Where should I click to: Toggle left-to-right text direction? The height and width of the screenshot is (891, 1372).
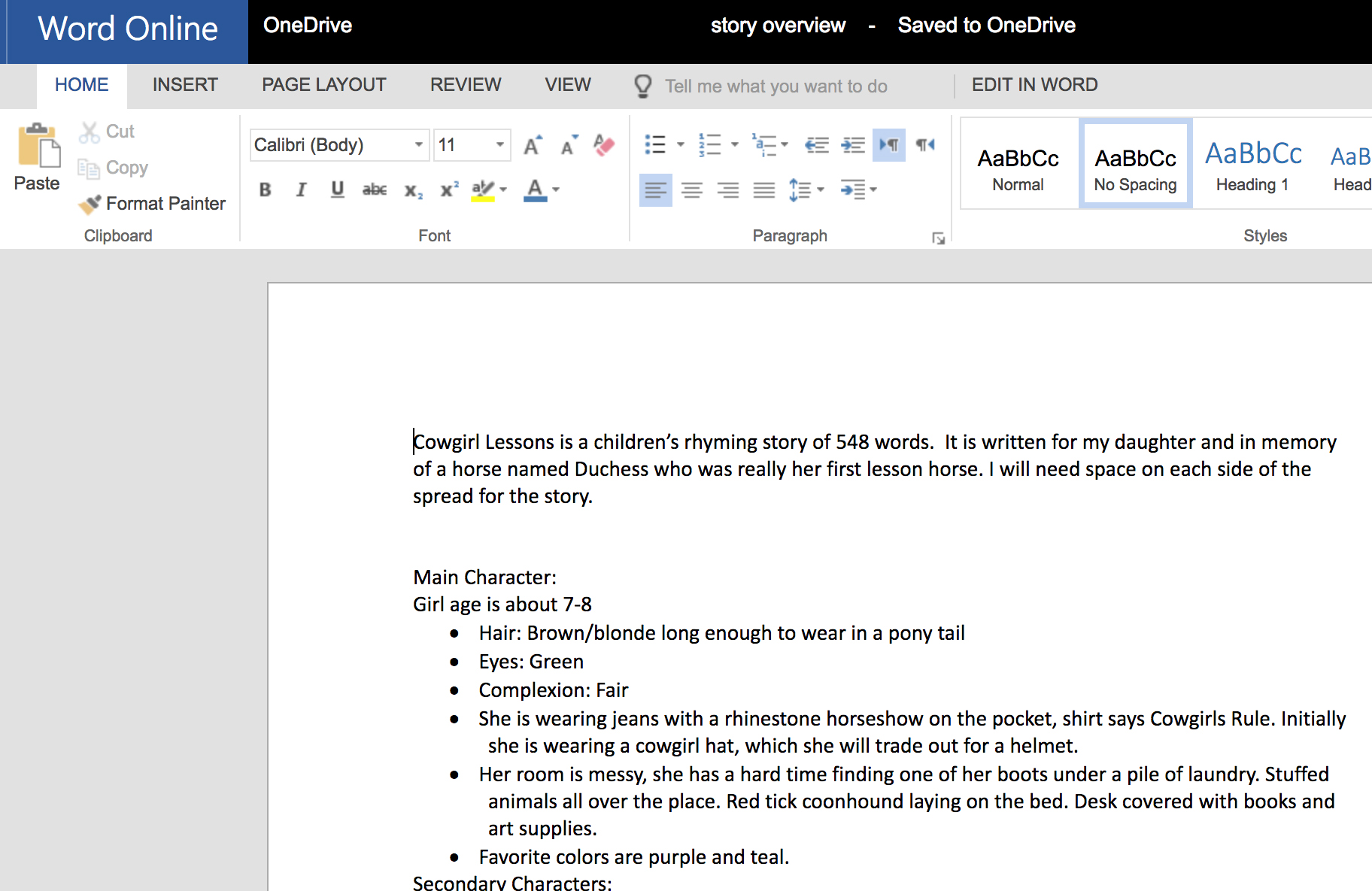889,144
